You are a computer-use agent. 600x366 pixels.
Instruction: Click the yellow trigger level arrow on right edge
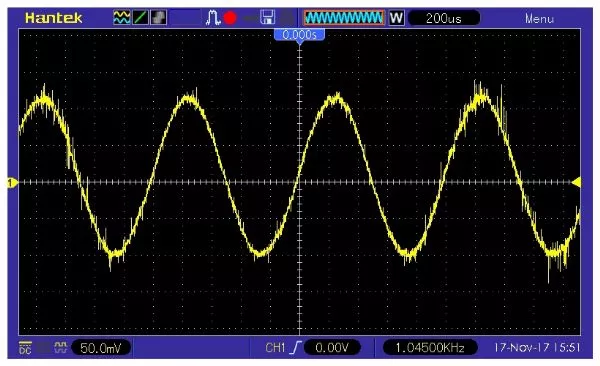click(x=576, y=182)
